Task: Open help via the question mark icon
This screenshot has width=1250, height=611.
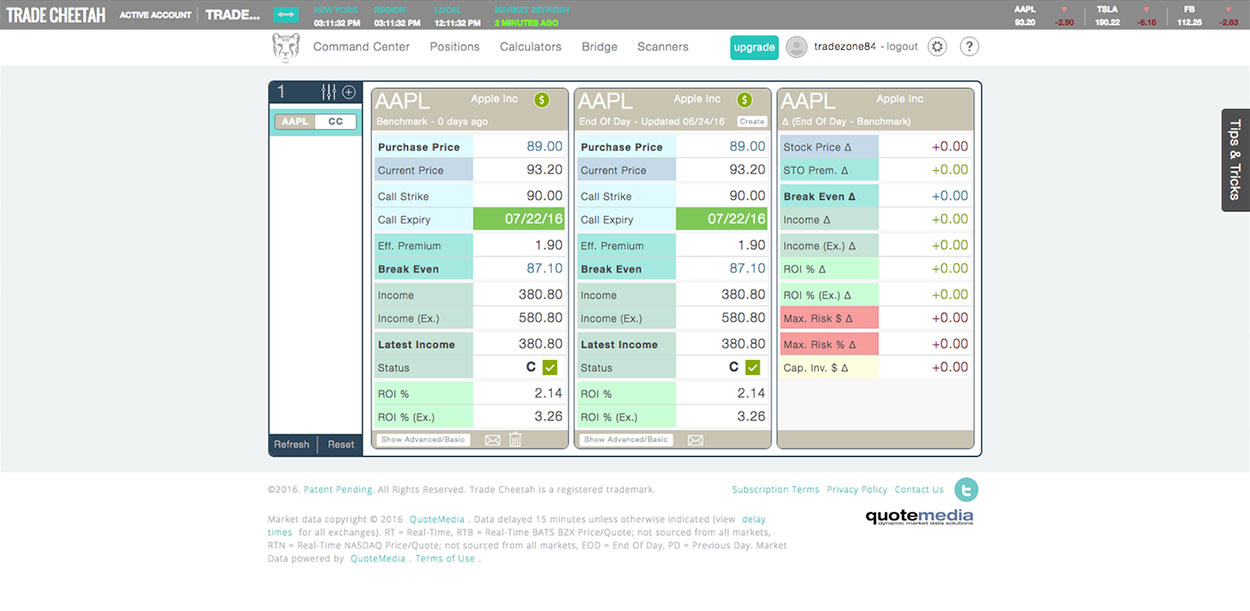Action: click(969, 47)
